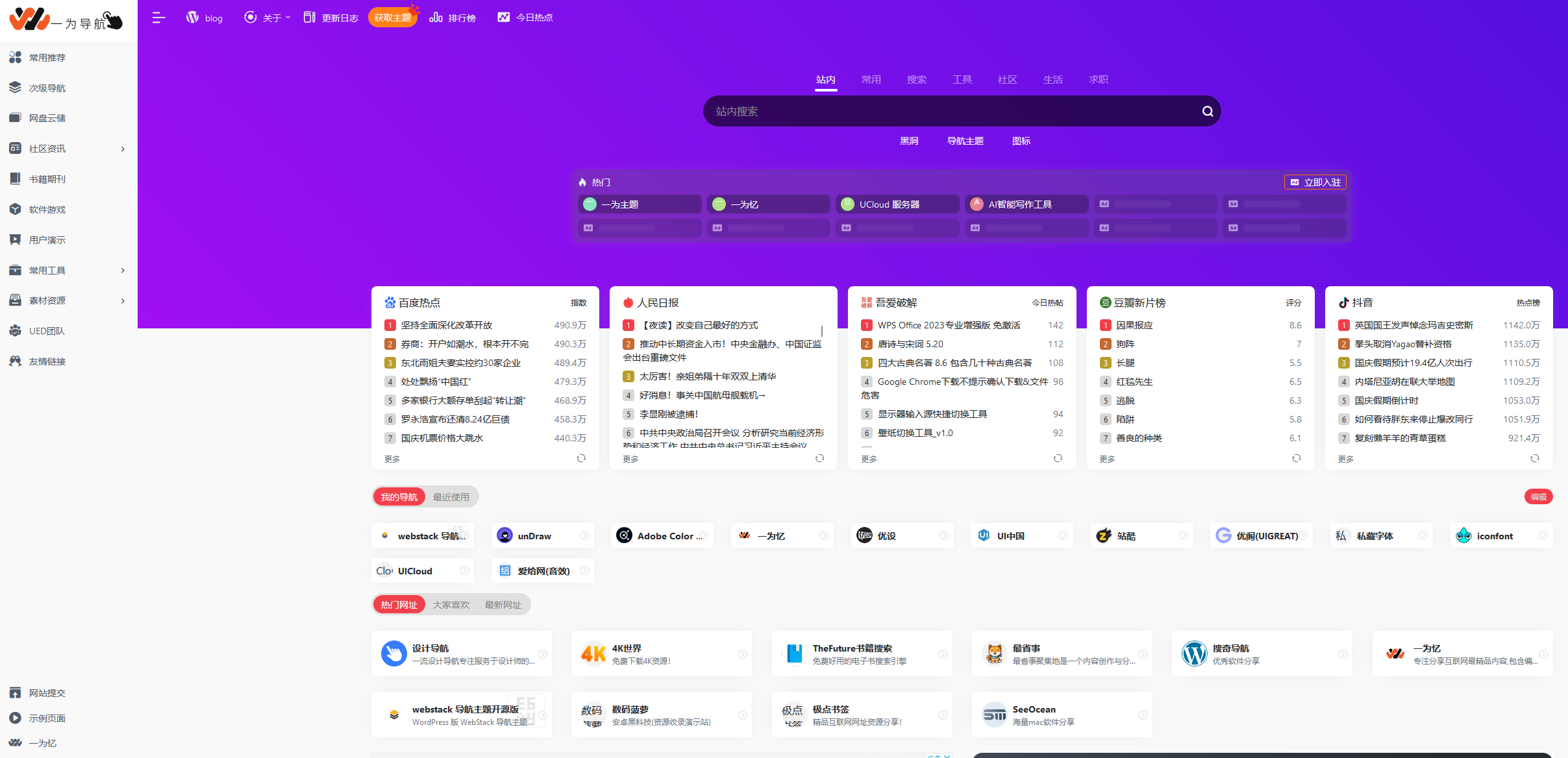The height and width of the screenshot is (758, 1568).
Task: Click the hamburger sidebar collapse icon
Action: [x=158, y=18]
